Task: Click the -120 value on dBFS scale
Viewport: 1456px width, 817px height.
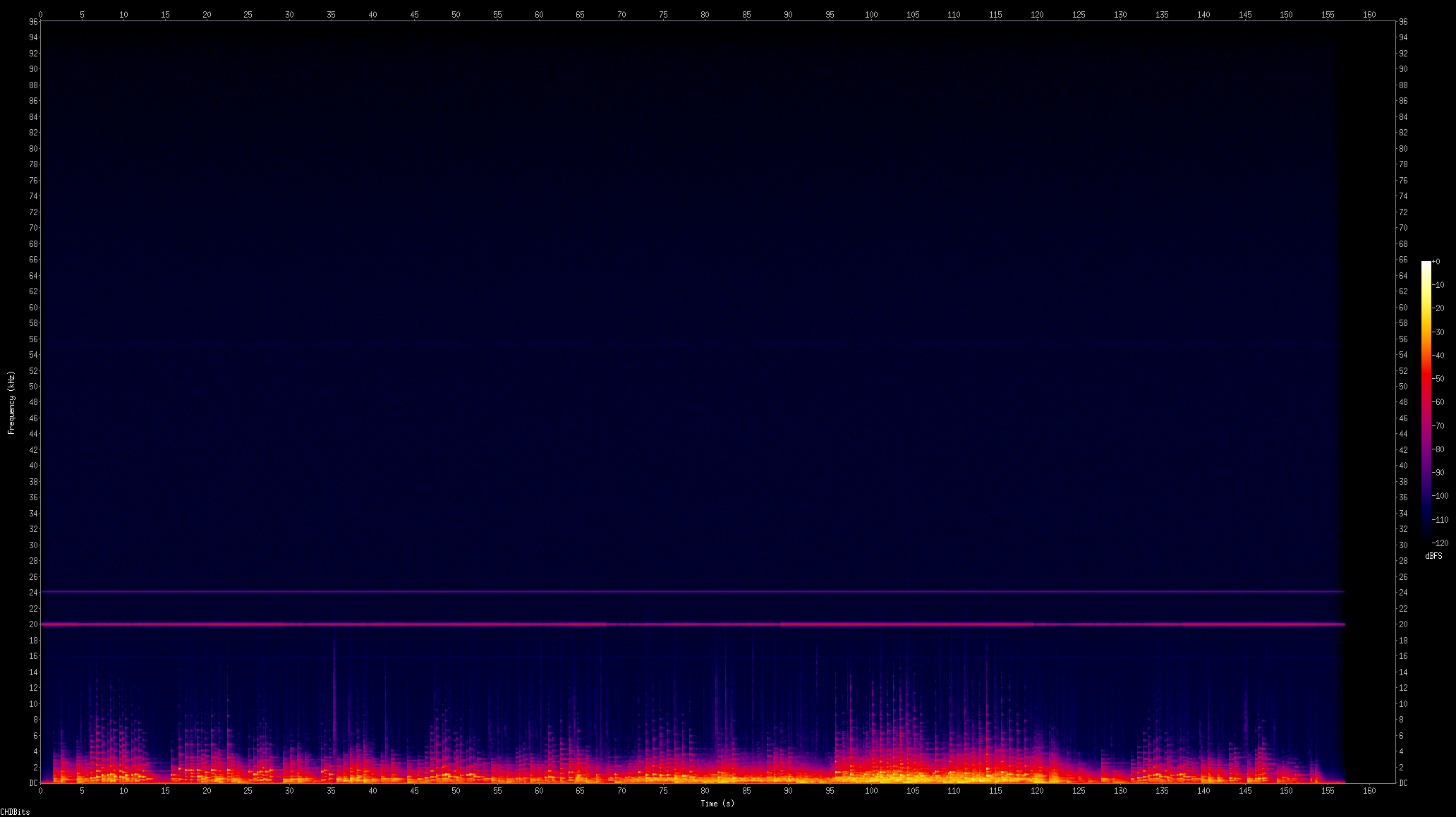Action: 1440,543
